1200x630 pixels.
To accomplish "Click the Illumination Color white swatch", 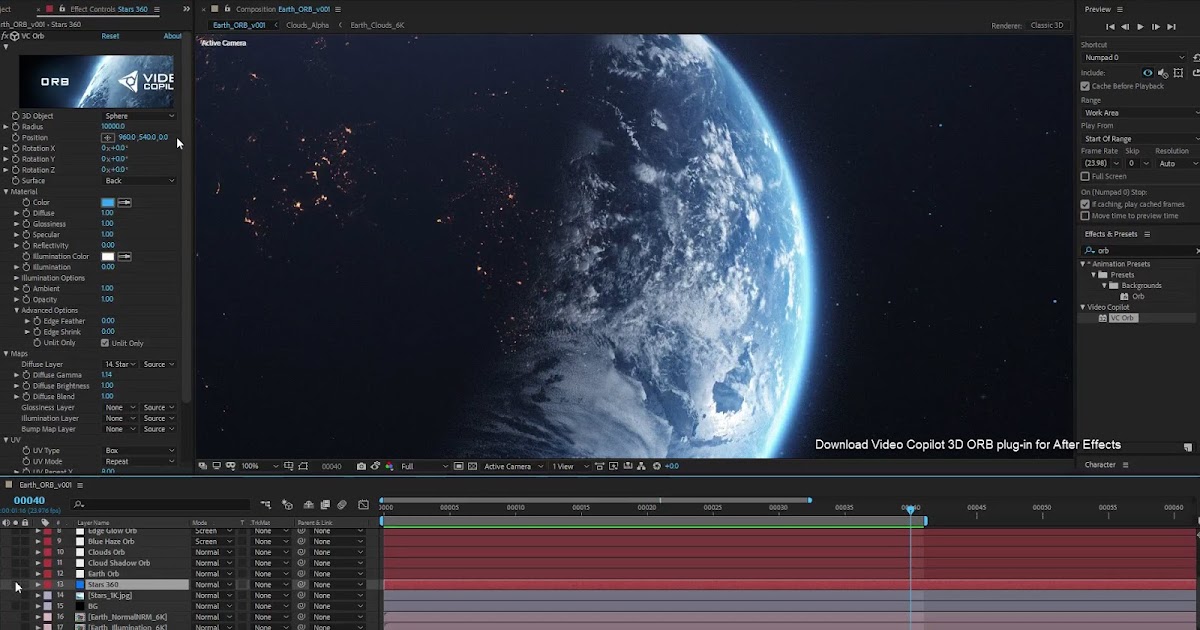I will (108, 256).
